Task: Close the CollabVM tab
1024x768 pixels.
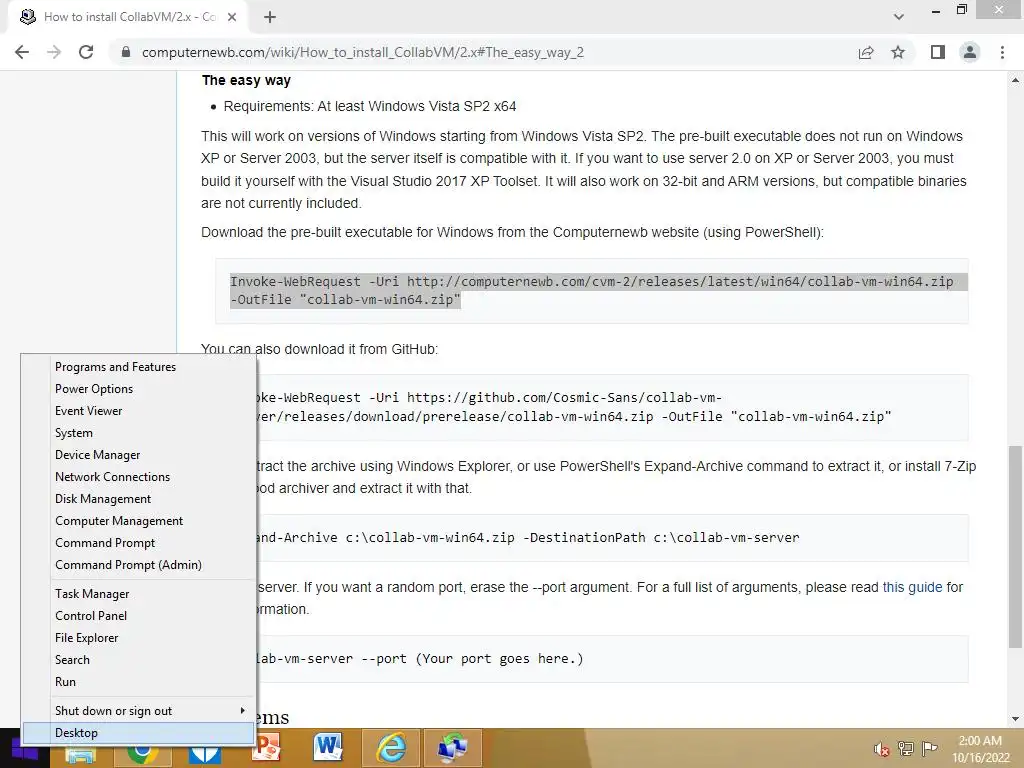Action: [232, 17]
